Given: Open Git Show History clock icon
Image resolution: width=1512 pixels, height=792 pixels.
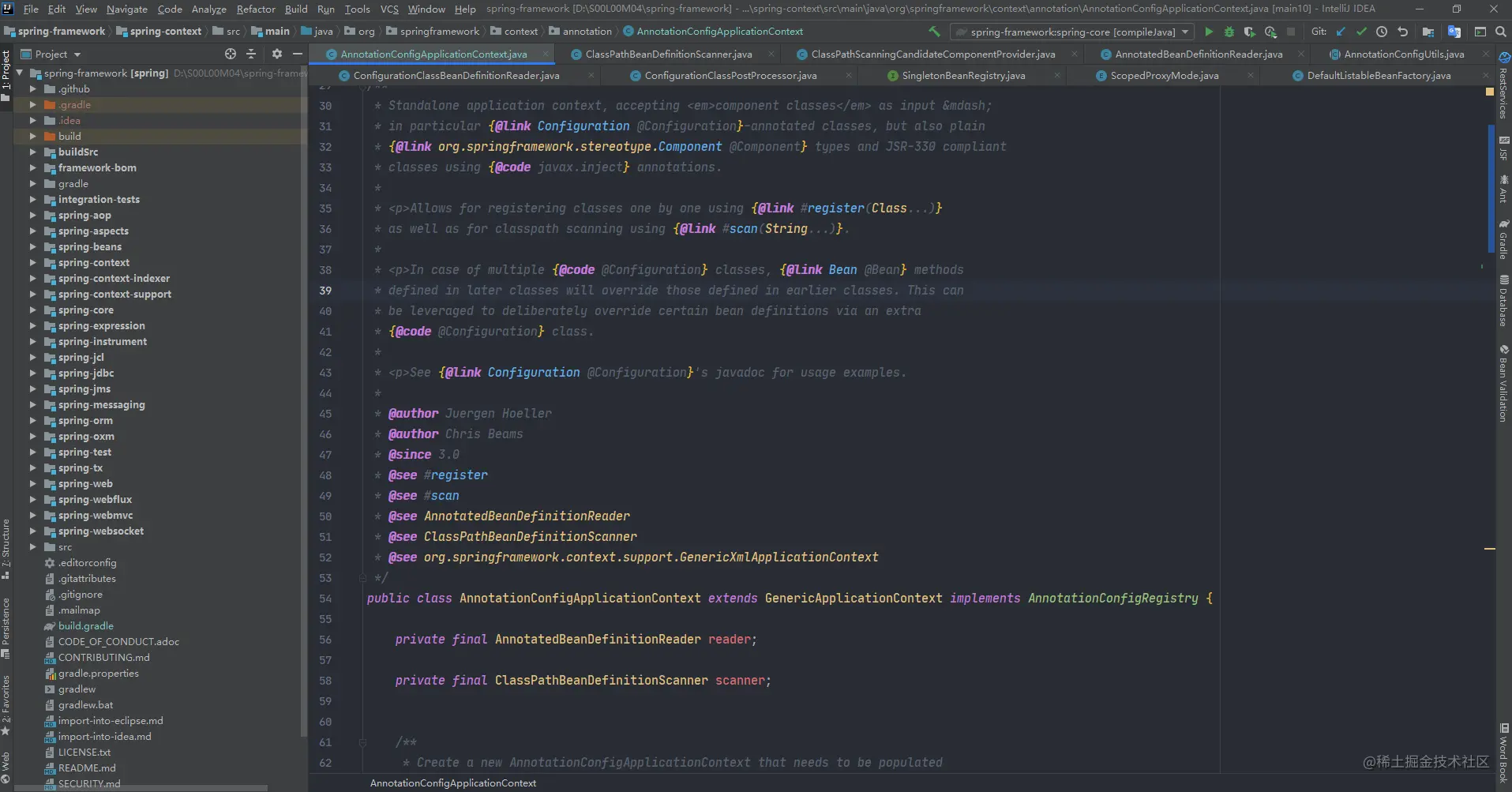Looking at the screenshot, I should pyautogui.click(x=1382, y=32).
